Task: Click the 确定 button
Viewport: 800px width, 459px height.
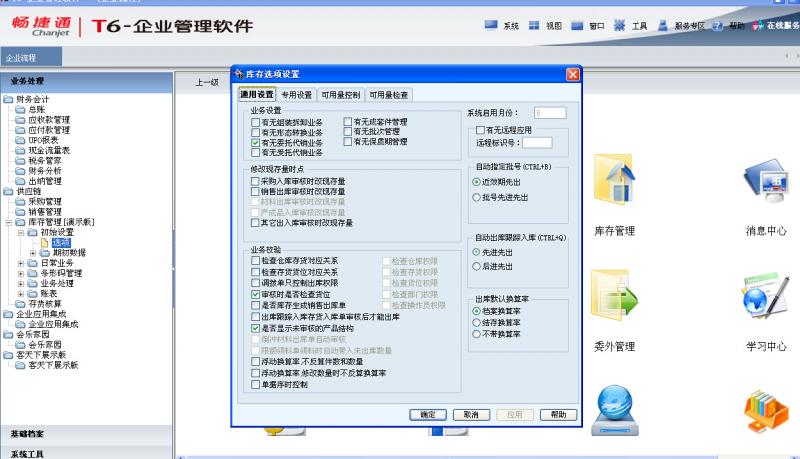Action: tap(428, 415)
